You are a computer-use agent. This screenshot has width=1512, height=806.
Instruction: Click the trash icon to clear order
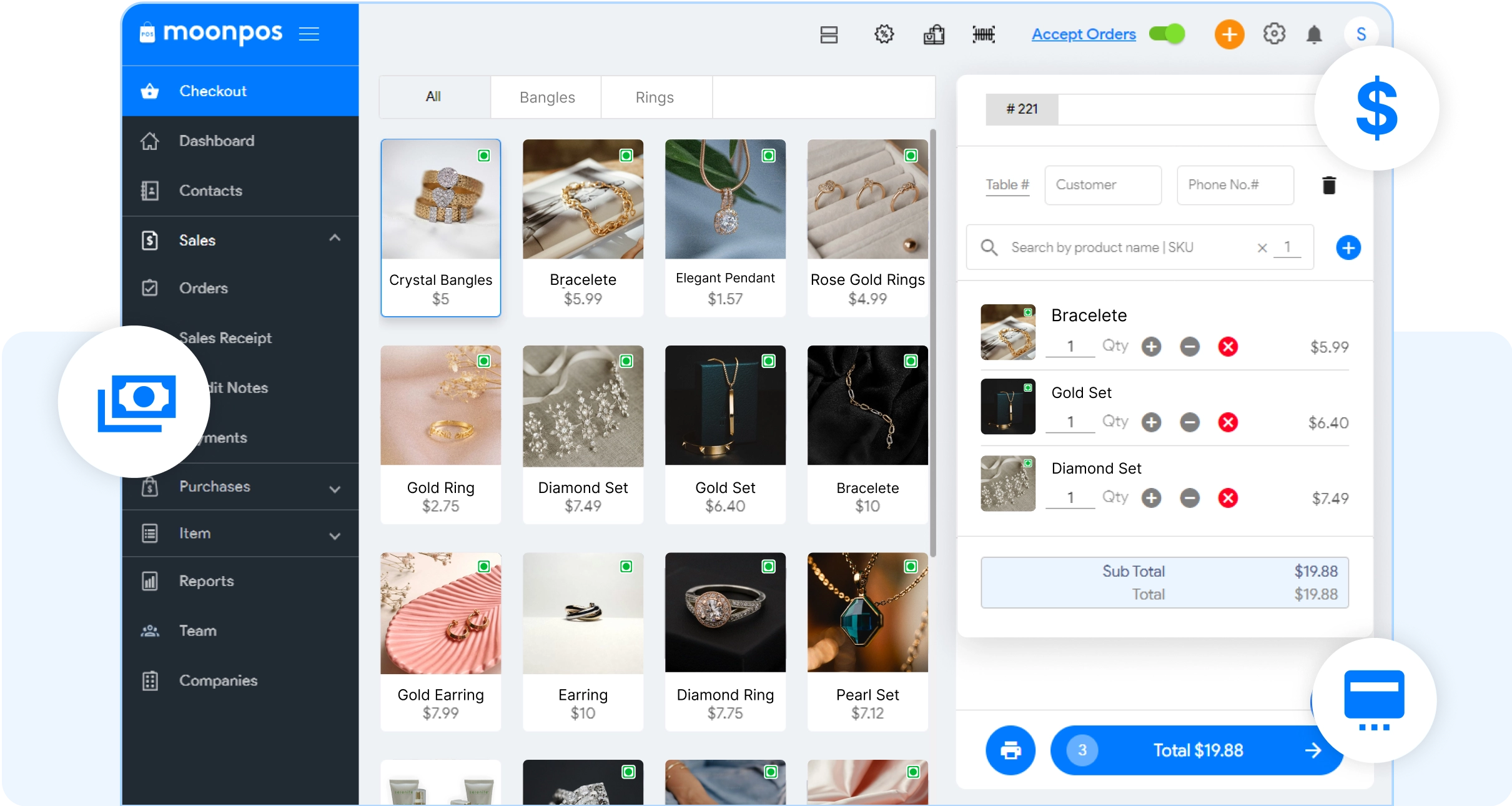(x=1329, y=186)
